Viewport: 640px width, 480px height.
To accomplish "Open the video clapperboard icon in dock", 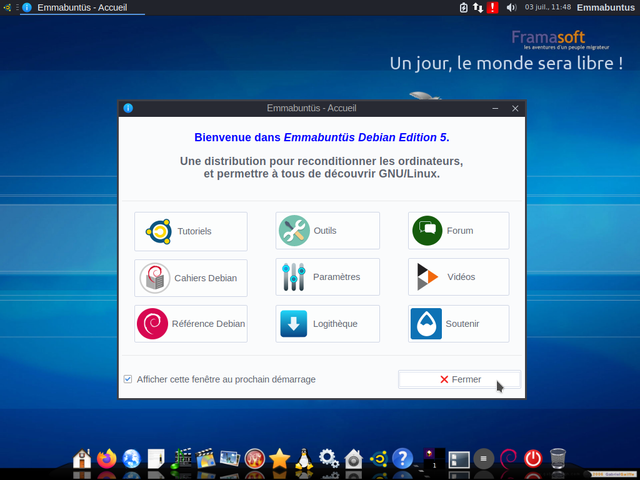I will [x=205, y=459].
